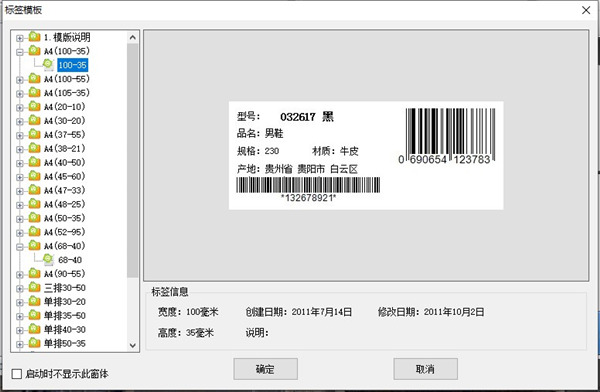Click the folder icon of 单排35-50
This screenshot has height=392, width=600.
34,315
